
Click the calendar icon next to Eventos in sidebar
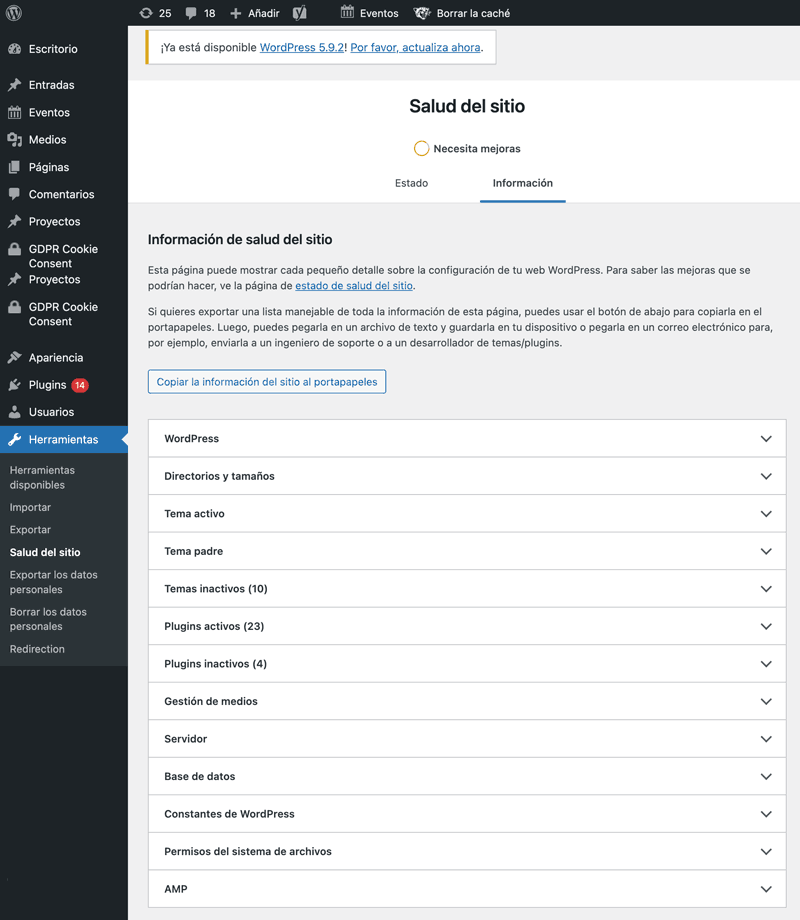pyautogui.click(x=15, y=112)
